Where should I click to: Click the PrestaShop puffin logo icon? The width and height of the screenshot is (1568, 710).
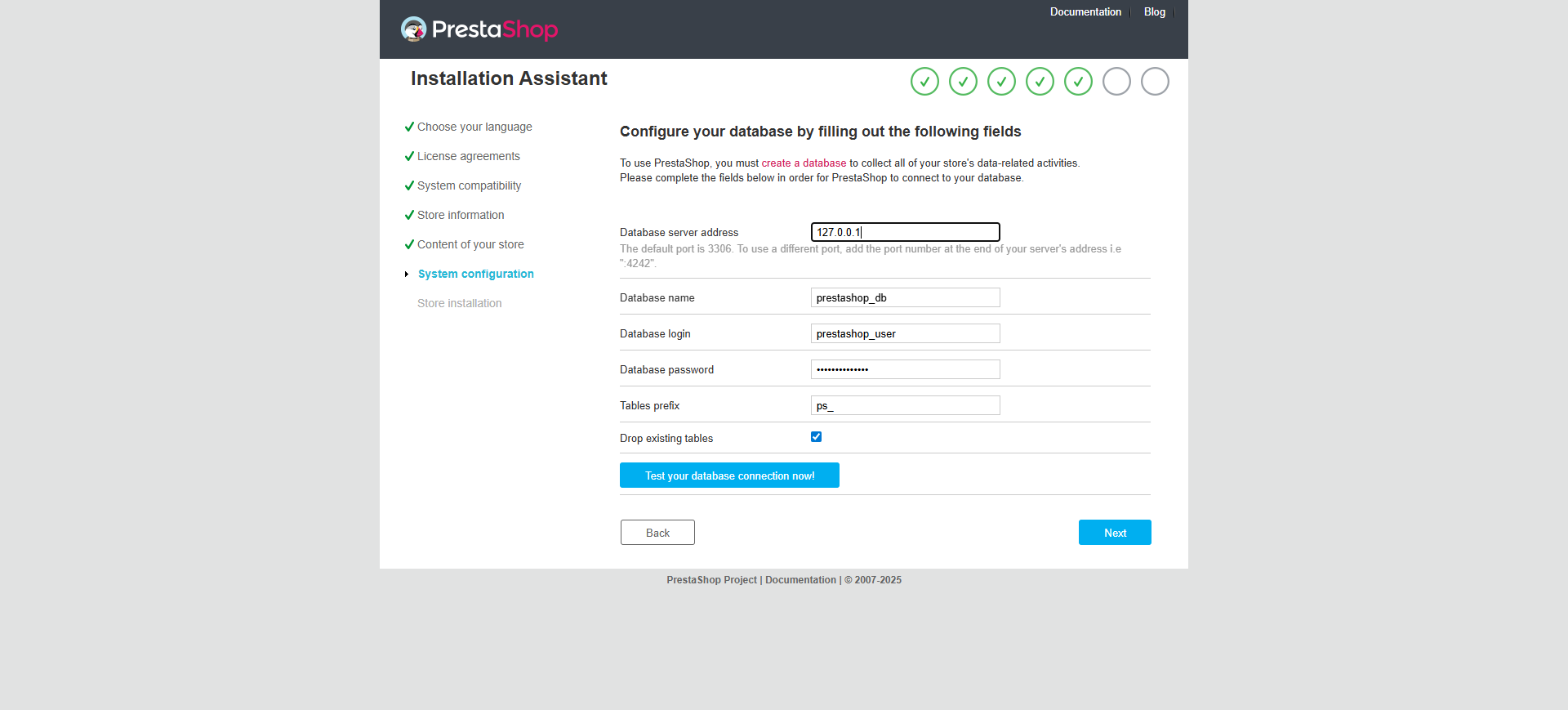coord(414,29)
